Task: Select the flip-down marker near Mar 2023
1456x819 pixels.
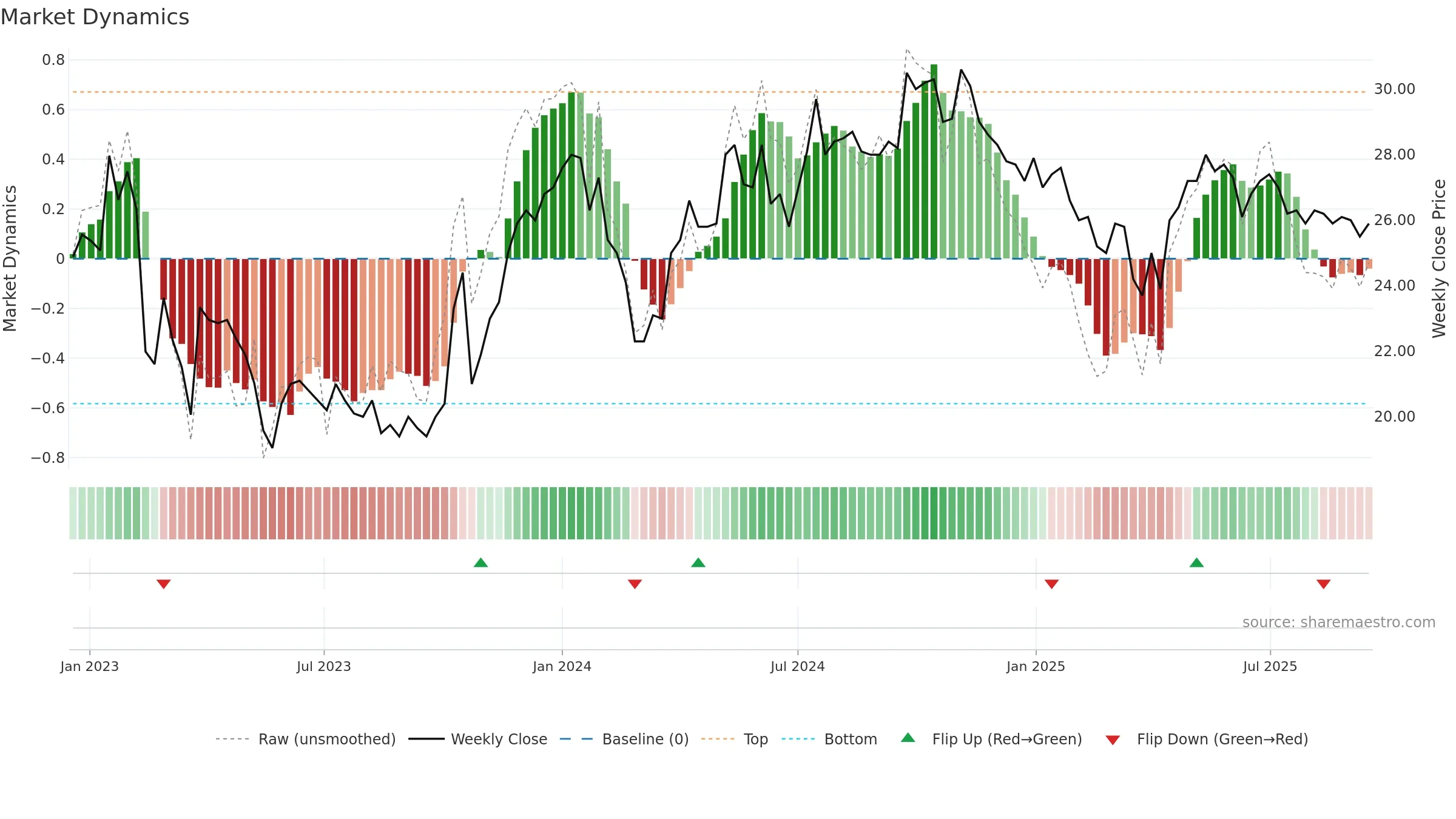Action: [164, 584]
